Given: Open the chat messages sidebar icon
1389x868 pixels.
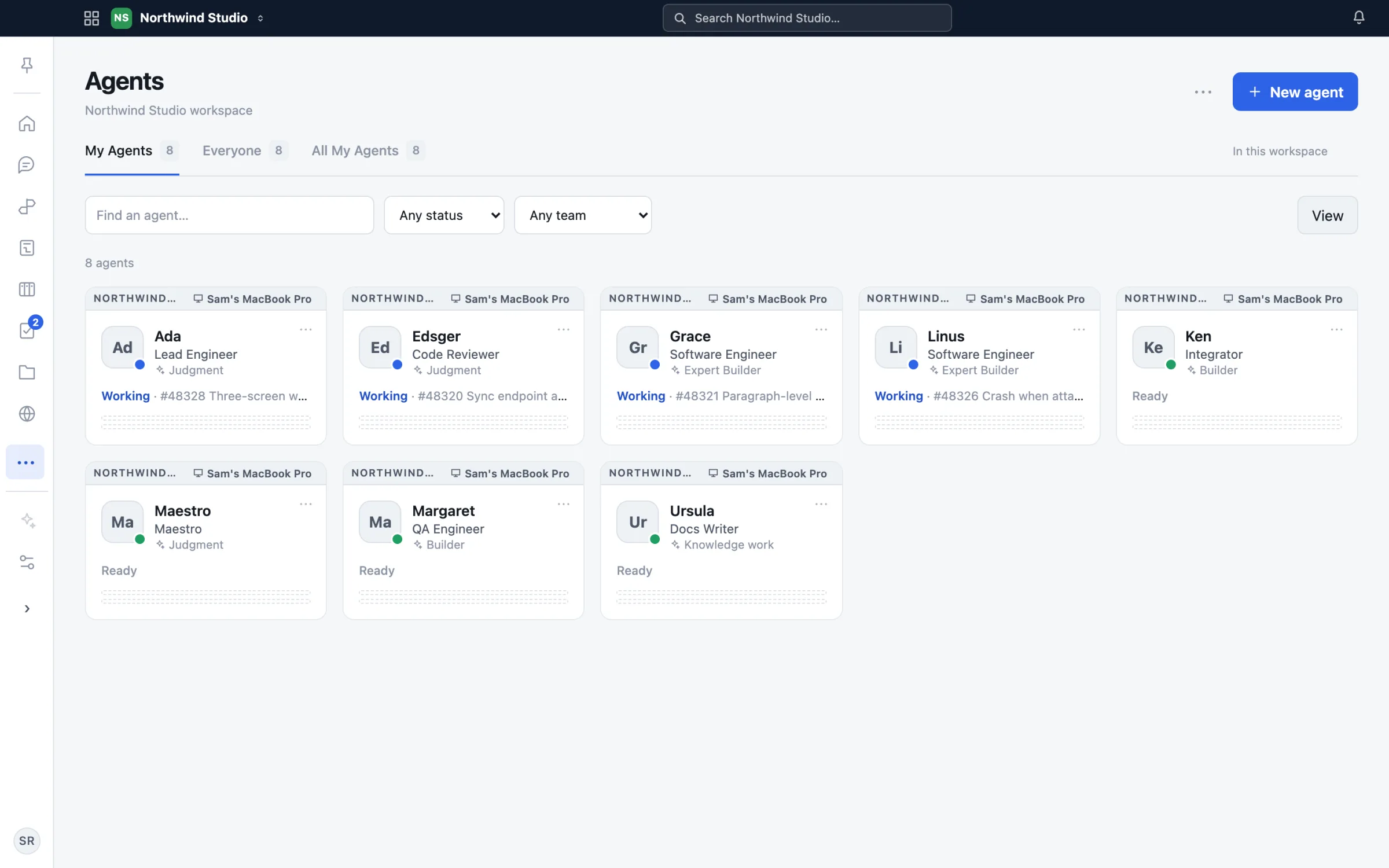Looking at the screenshot, I should pos(27,165).
